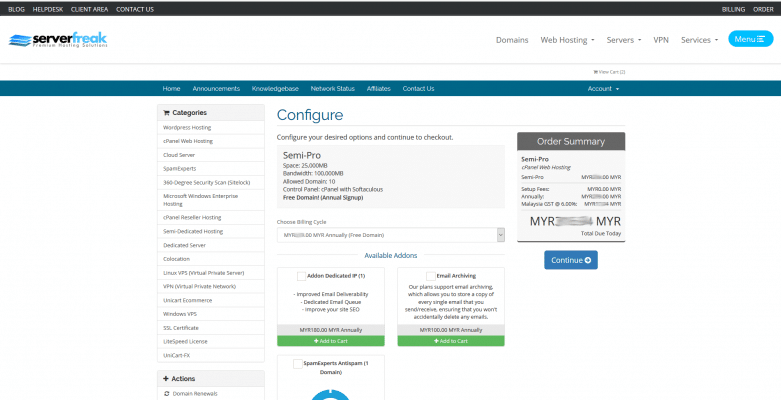Open Affiliates page
This screenshot has height=400, width=781.
click(x=379, y=89)
